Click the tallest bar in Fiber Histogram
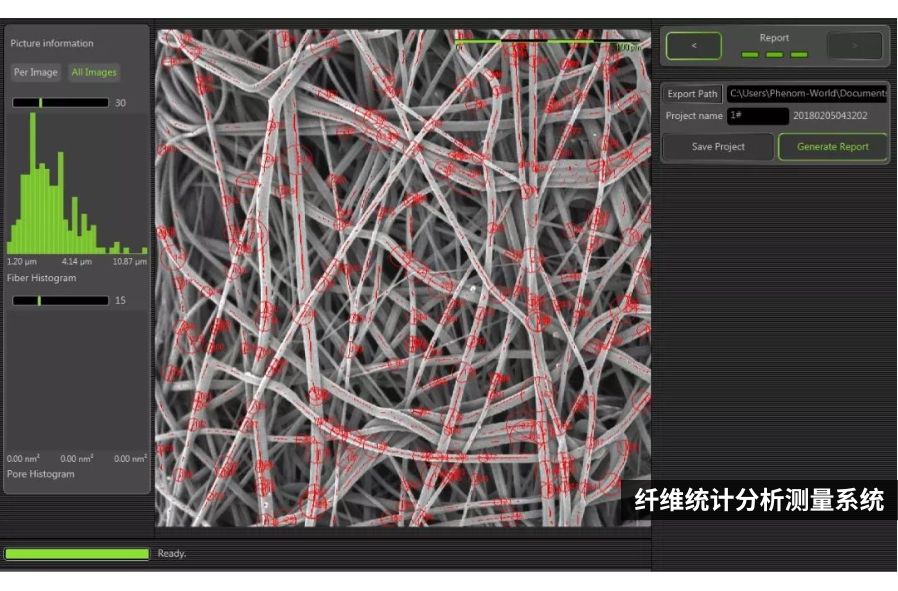The height and width of the screenshot is (591, 898). tap(32, 183)
